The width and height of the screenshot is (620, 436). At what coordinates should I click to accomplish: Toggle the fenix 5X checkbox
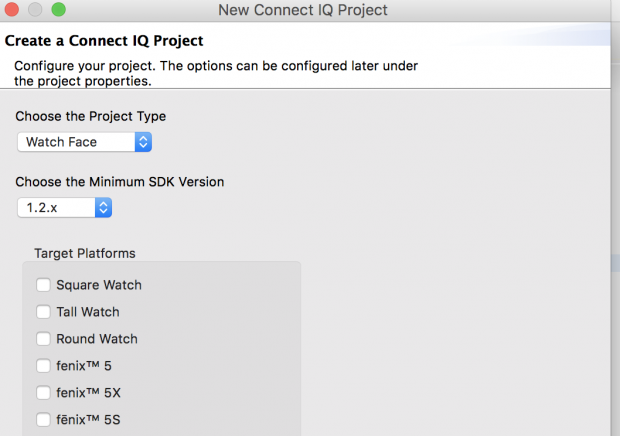click(x=43, y=393)
